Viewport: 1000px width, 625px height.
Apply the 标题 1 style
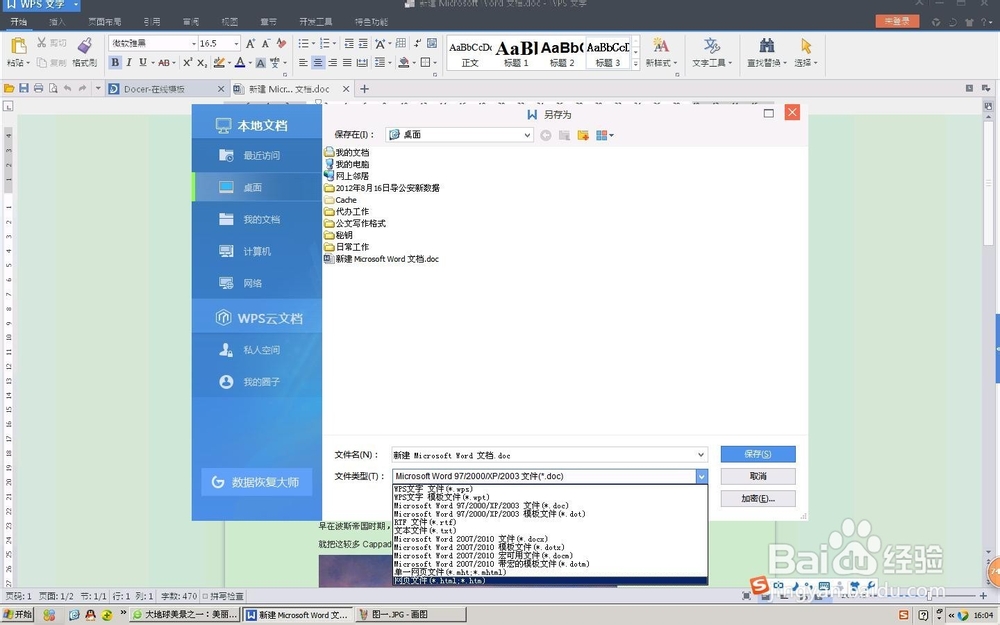click(516, 52)
